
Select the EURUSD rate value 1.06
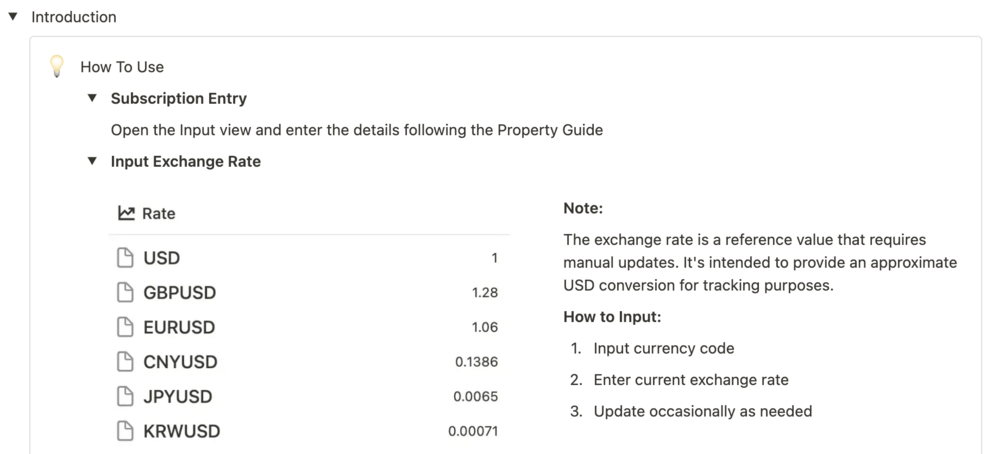(x=484, y=327)
